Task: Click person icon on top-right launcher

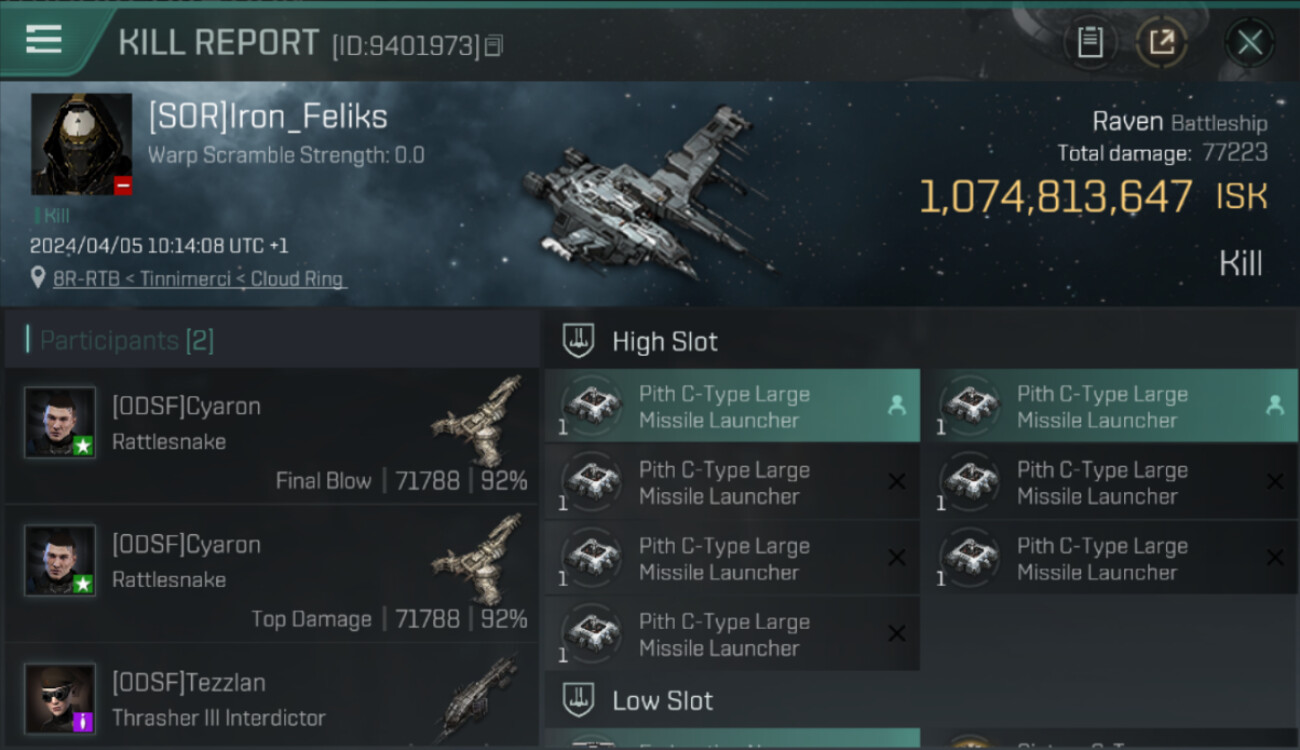Action: (1274, 405)
